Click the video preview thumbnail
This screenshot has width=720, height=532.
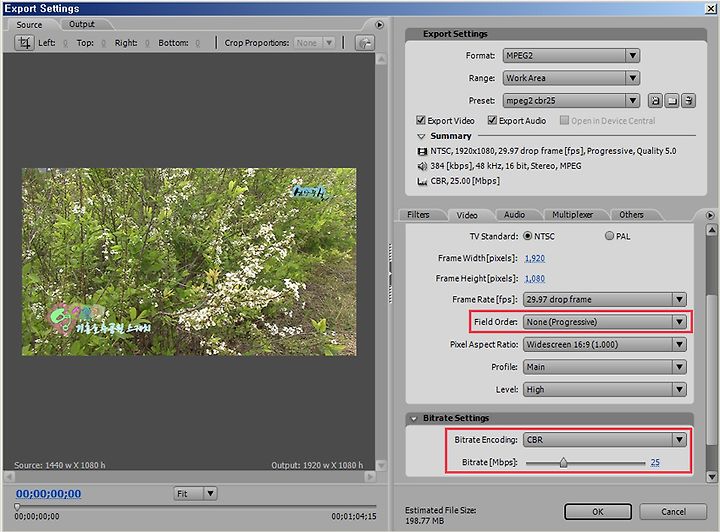pyautogui.click(x=189, y=262)
